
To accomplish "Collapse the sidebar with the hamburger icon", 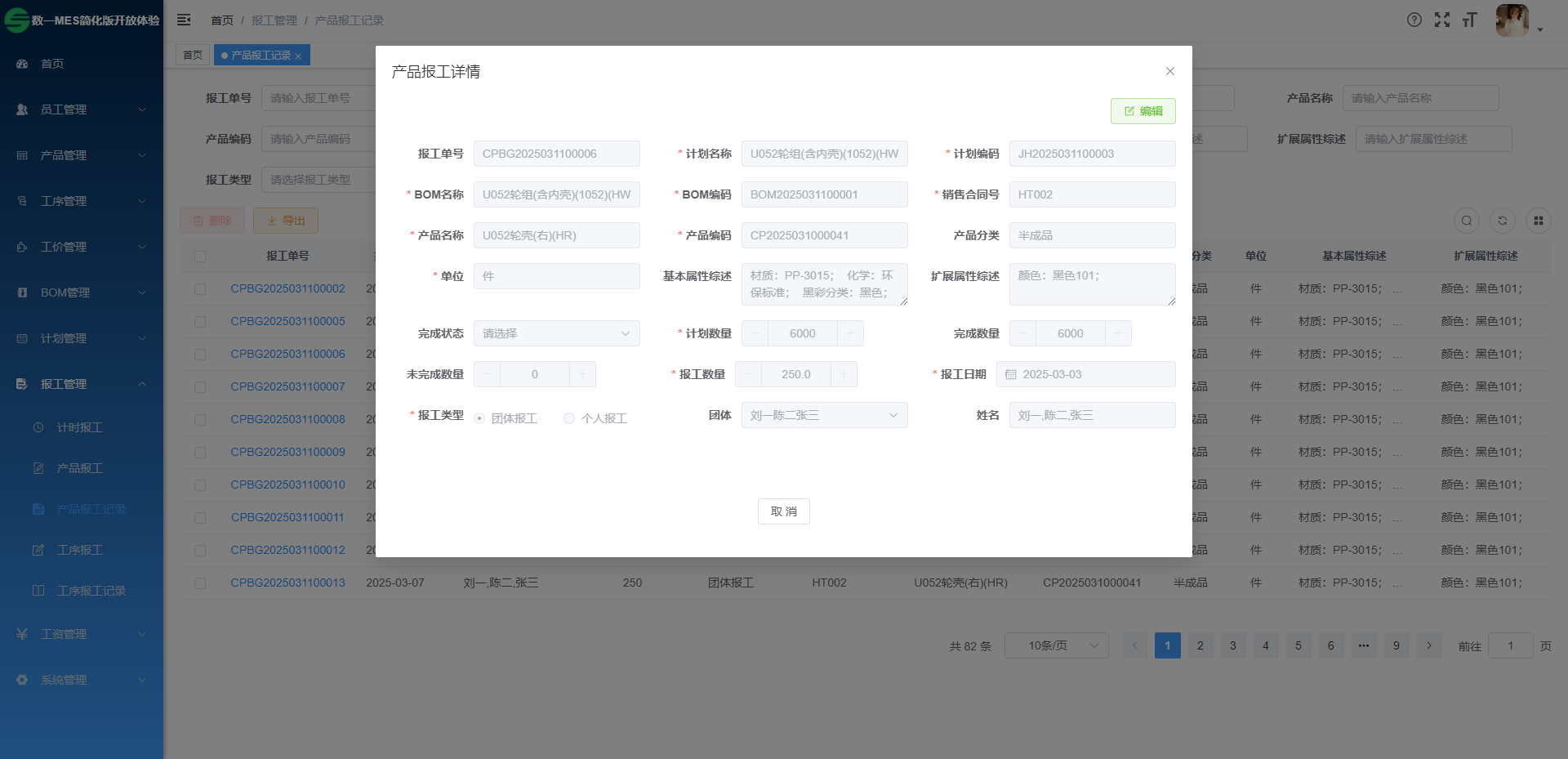I will 184,20.
